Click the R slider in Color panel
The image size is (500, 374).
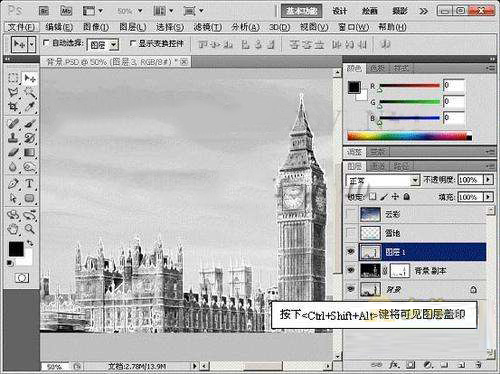point(410,86)
